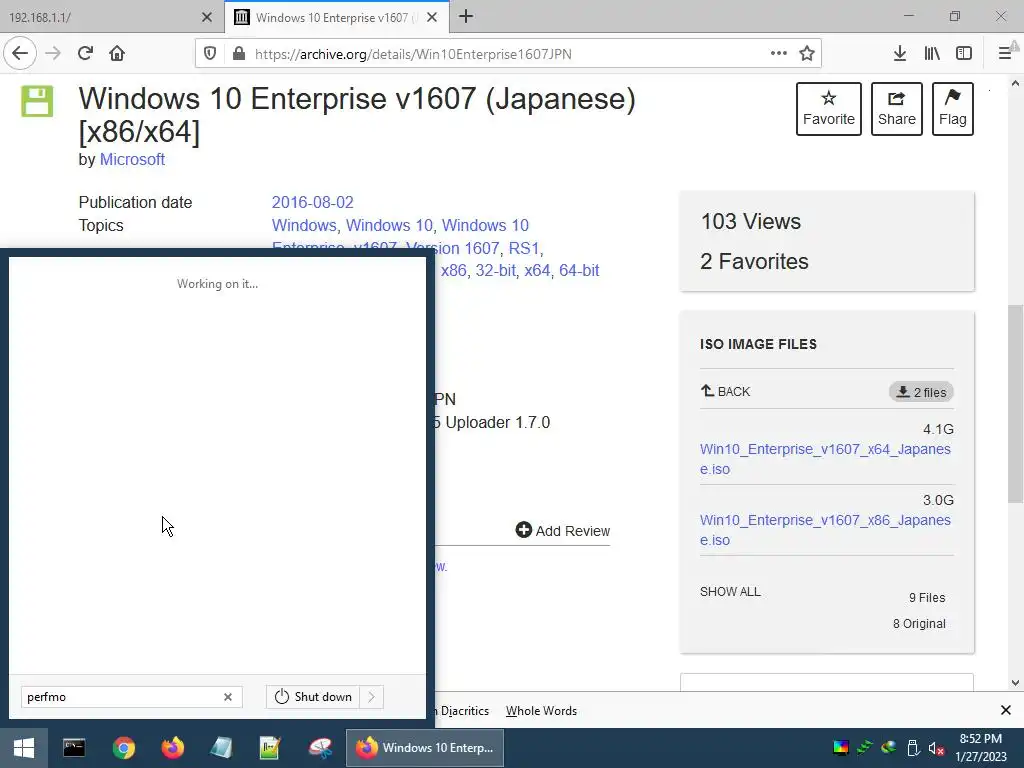Open the blue notebook taskbar app

pyautogui.click(x=221, y=748)
